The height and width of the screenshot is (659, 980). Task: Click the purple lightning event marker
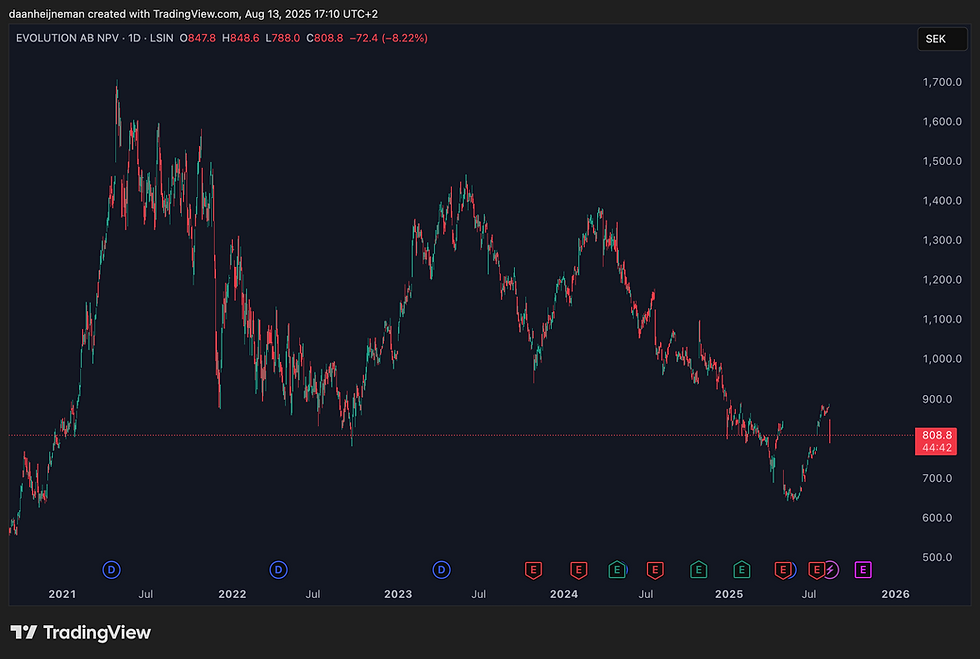click(831, 570)
